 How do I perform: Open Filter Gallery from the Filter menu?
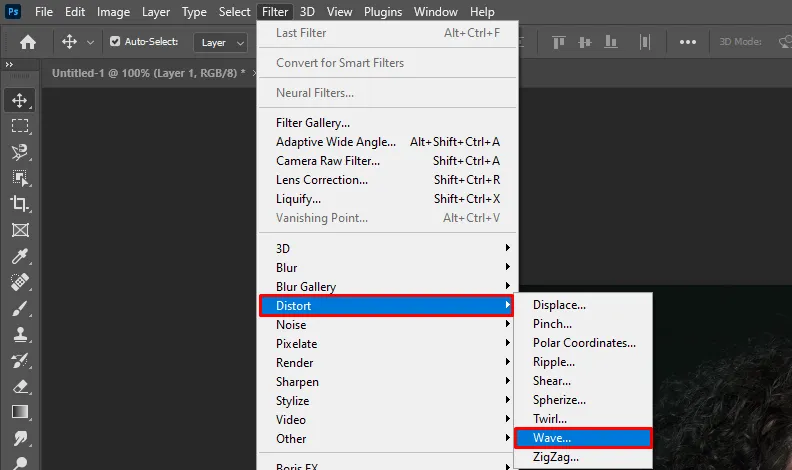(313, 123)
